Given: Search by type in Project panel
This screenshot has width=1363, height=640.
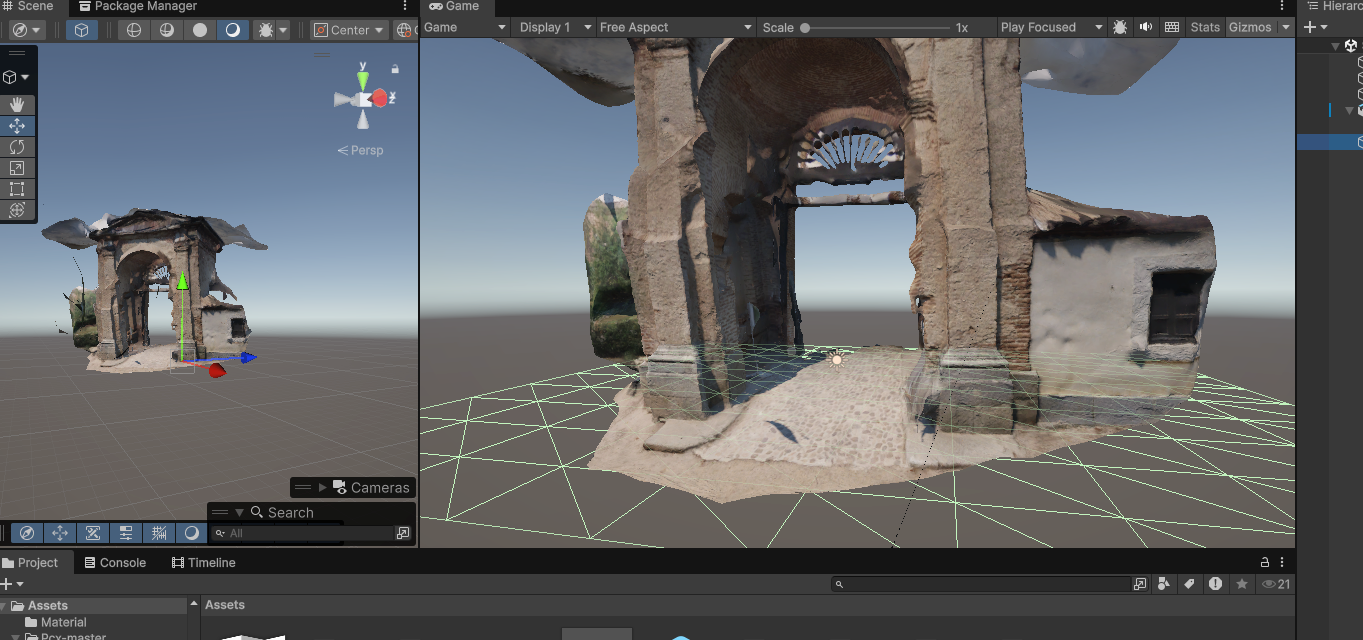Looking at the screenshot, I should tap(1164, 584).
